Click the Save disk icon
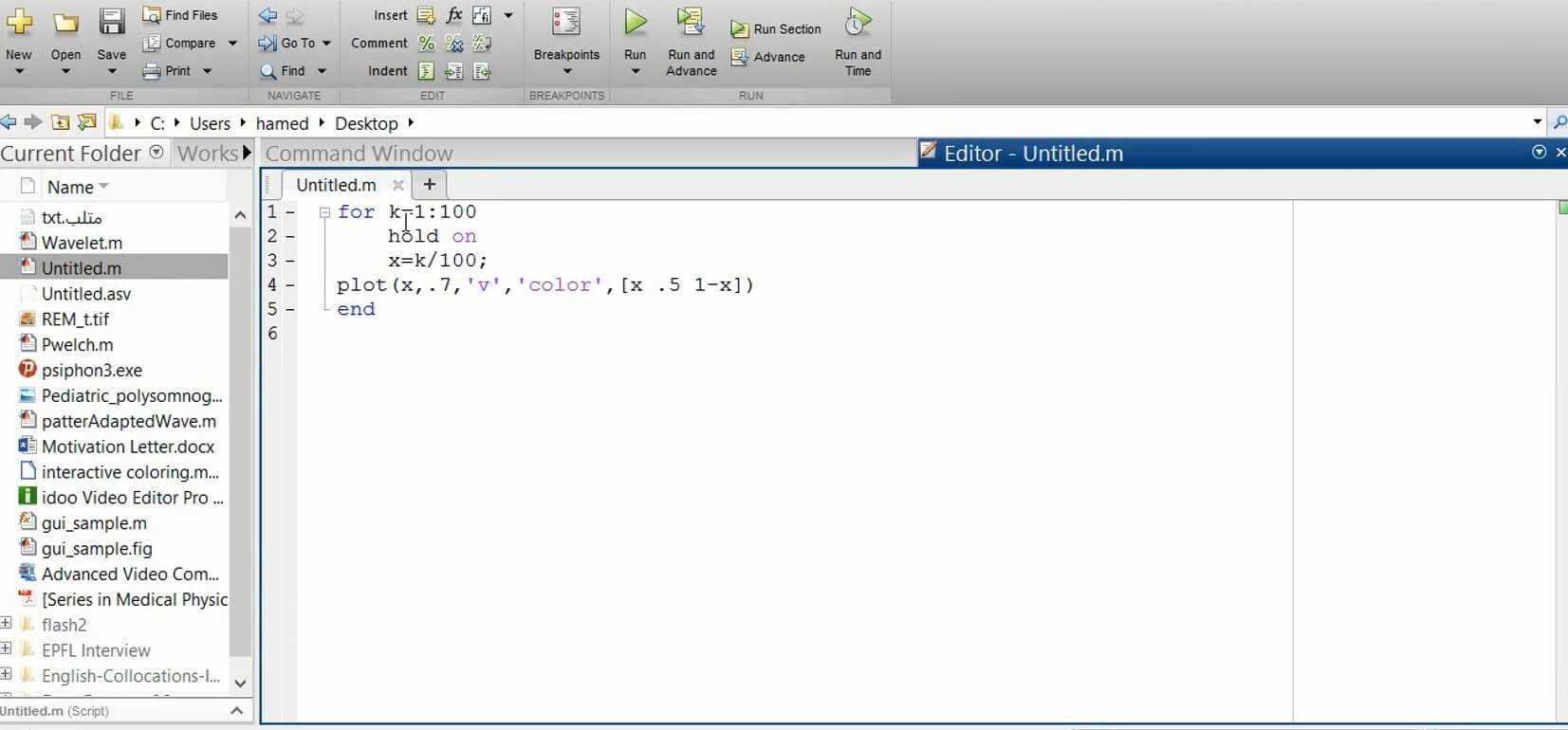 pyautogui.click(x=112, y=22)
